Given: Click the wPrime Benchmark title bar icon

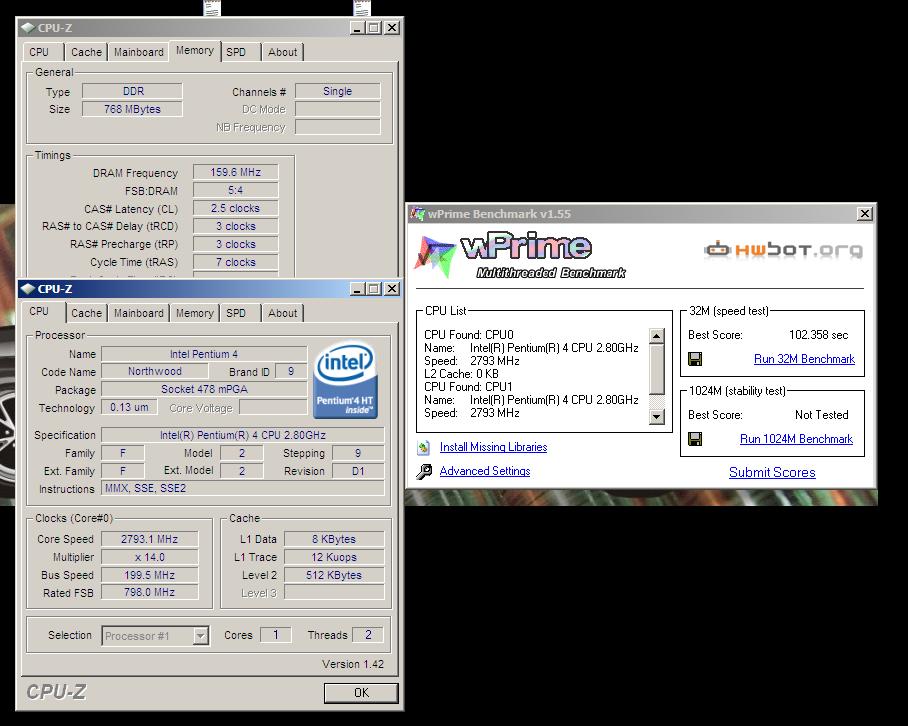Looking at the screenshot, I should pos(418,214).
